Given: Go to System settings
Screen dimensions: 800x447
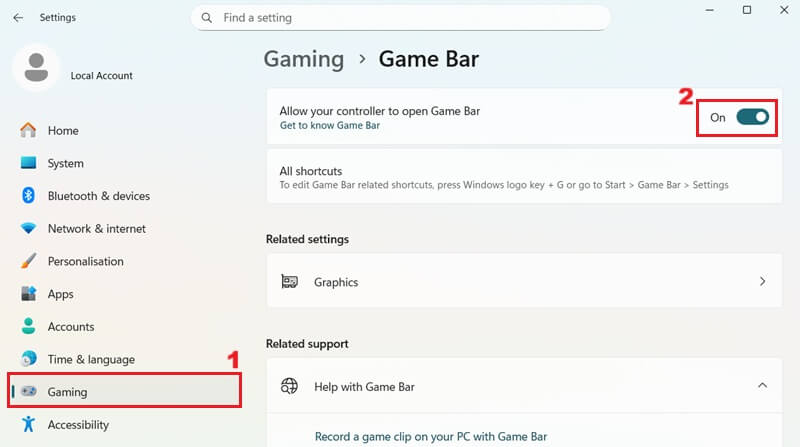Looking at the screenshot, I should [124, 163].
